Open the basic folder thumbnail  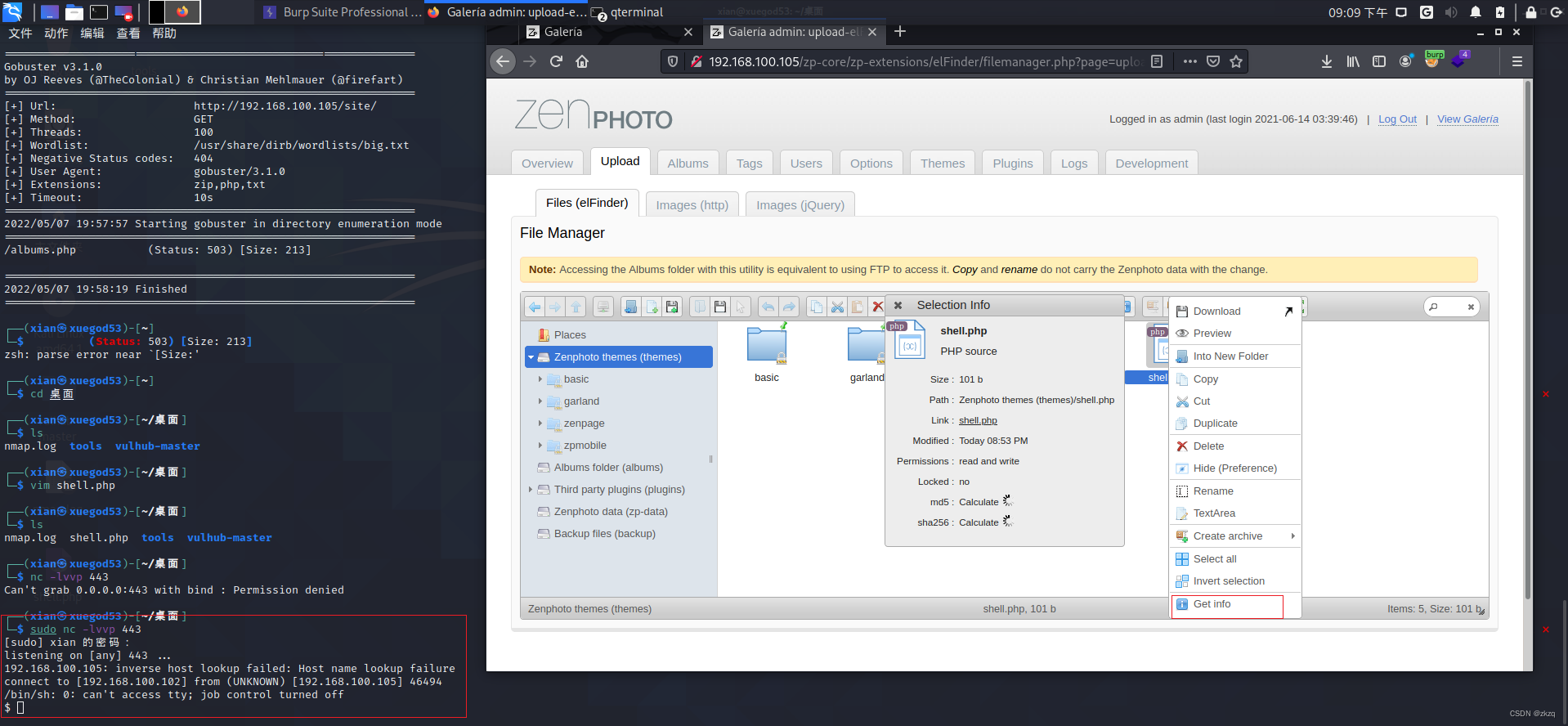[767, 345]
